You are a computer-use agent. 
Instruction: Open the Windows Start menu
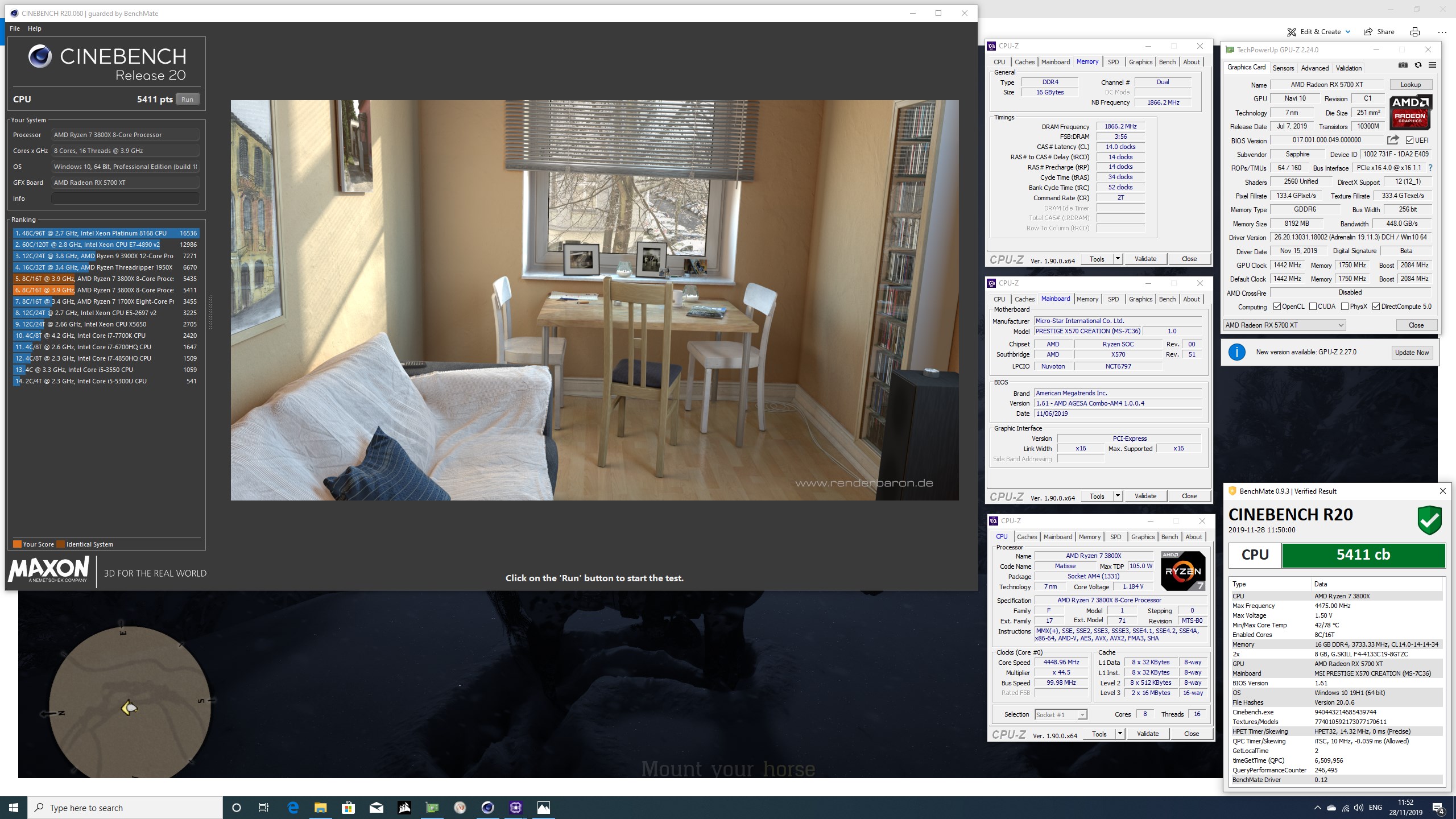(14, 808)
